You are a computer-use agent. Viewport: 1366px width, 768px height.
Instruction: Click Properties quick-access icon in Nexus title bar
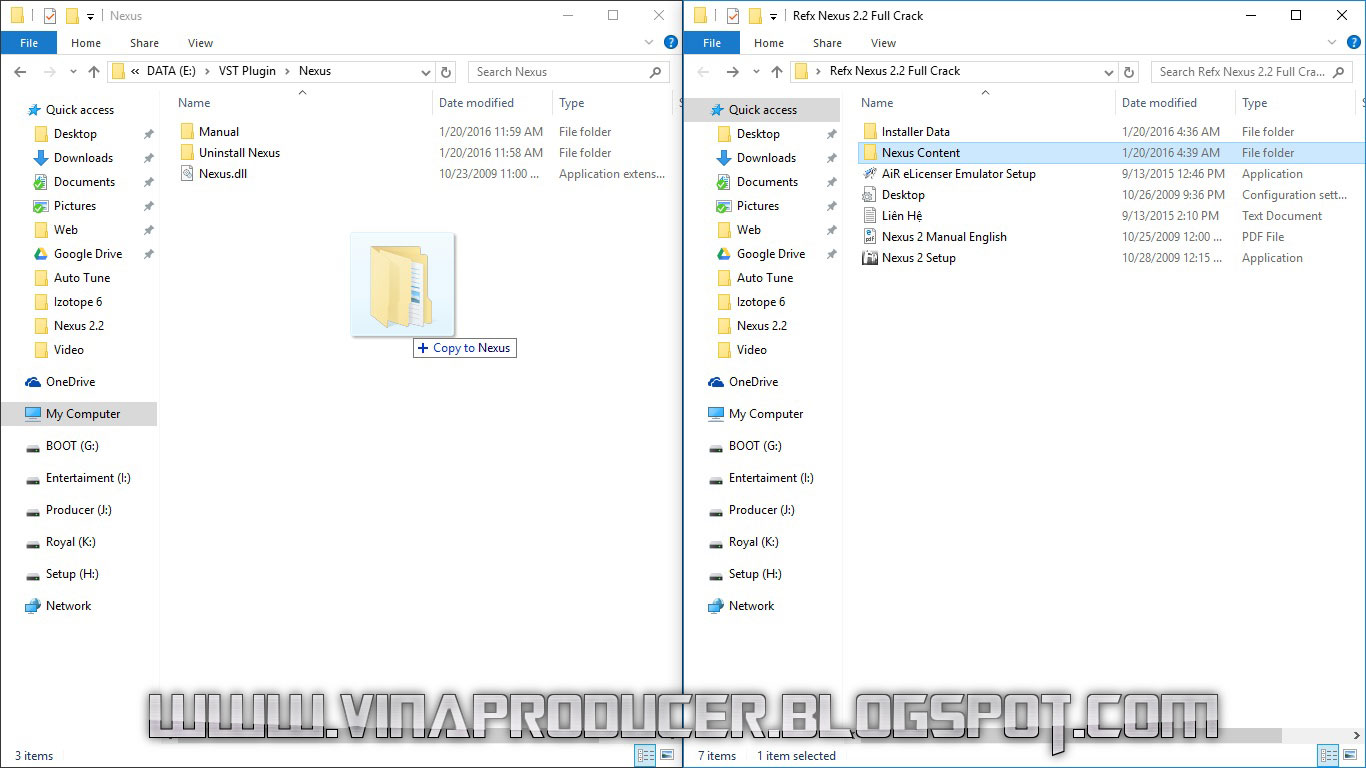pyautogui.click(x=50, y=16)
